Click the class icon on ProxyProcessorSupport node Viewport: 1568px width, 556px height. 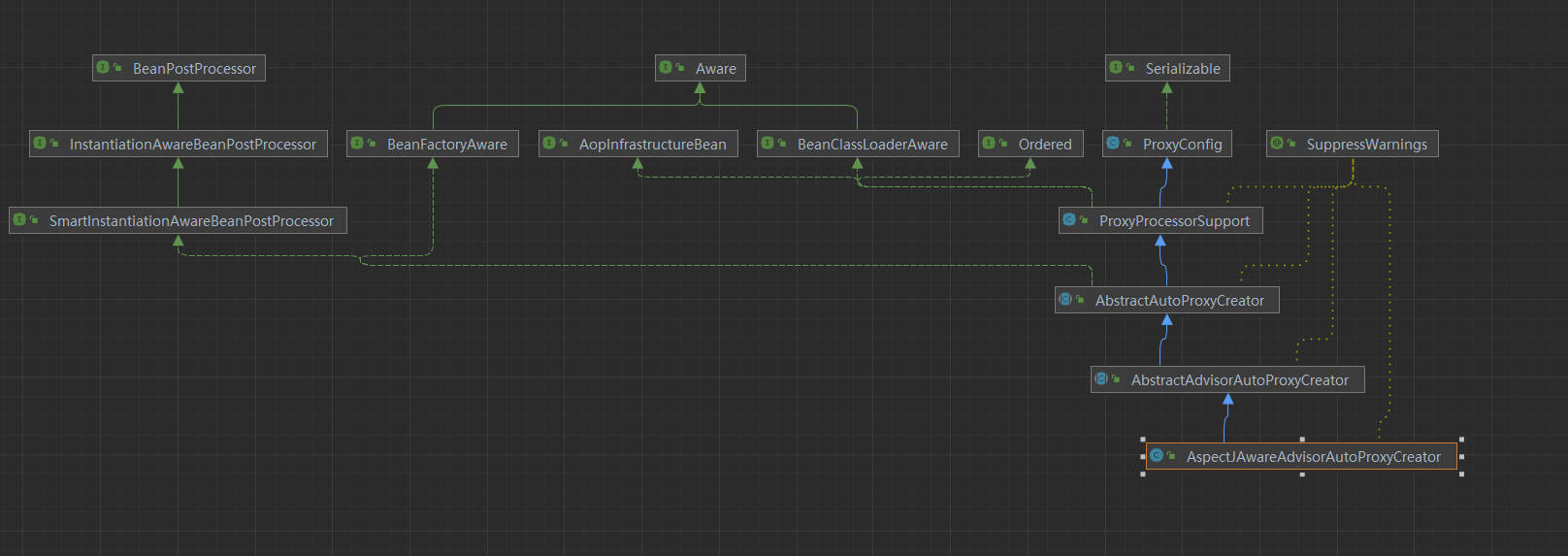(1069, 220)
